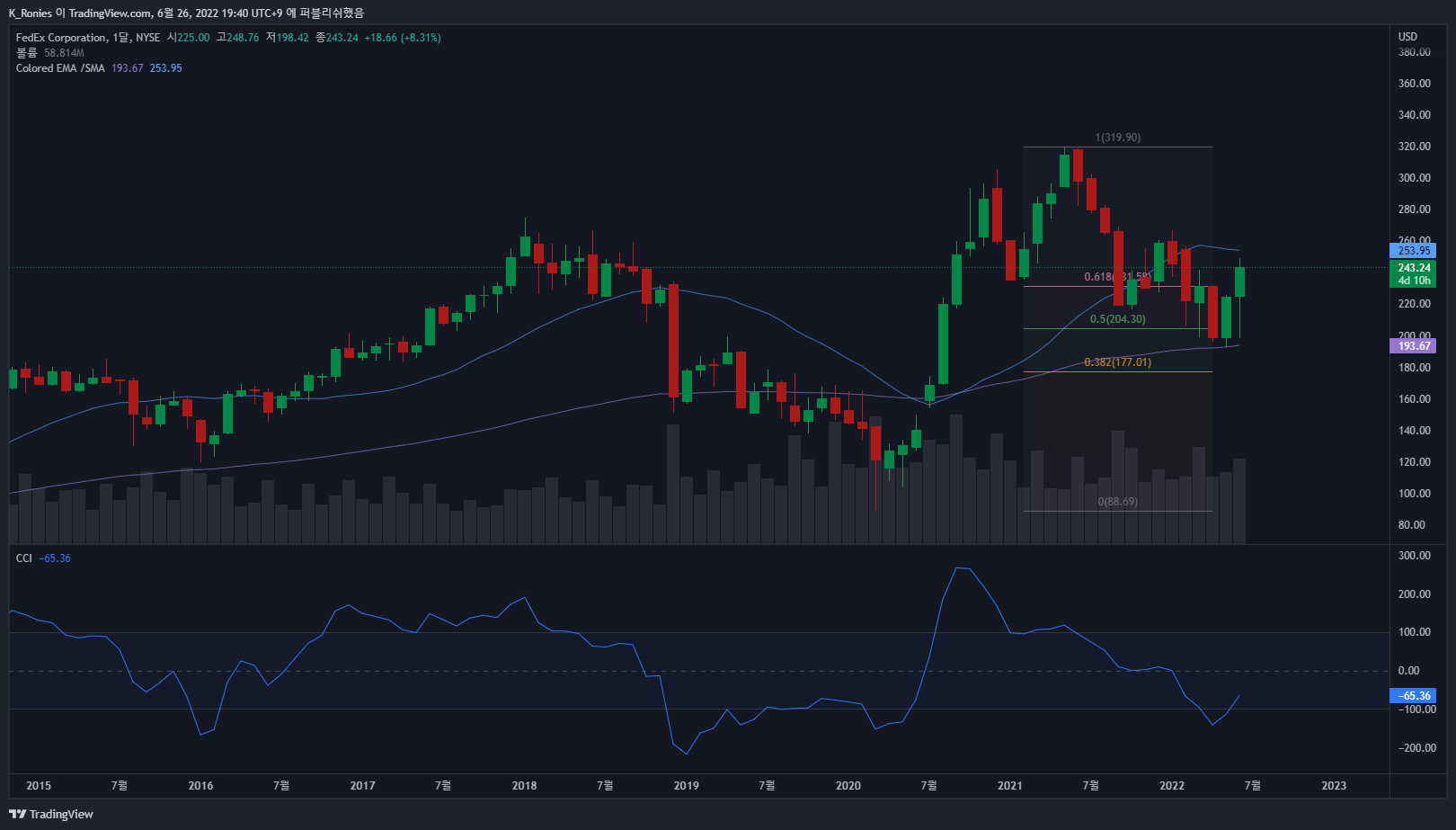Click the blue 253.95 price tag
Viewport: 1456px width, 830px height.
(x=1413, y=251)
